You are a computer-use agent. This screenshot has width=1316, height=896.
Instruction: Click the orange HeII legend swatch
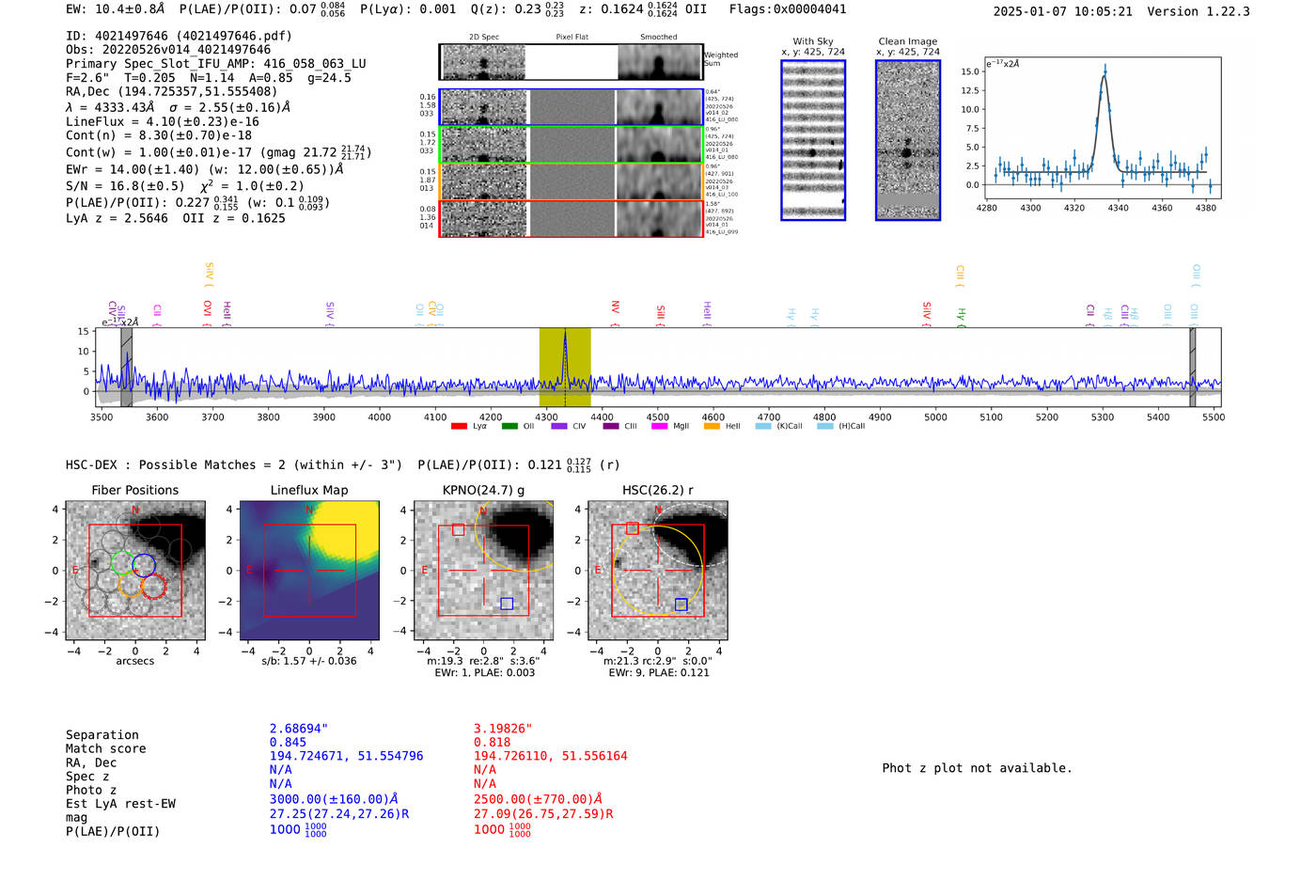point(712,426)
